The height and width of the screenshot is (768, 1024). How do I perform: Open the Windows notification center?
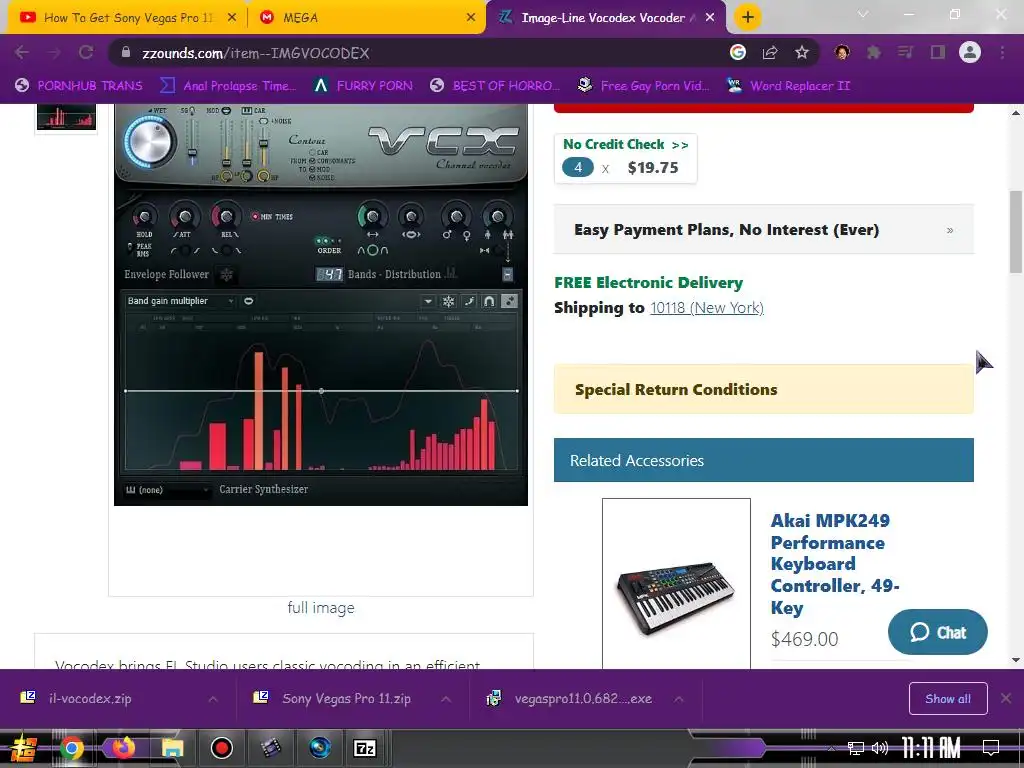tap(991, 748)
